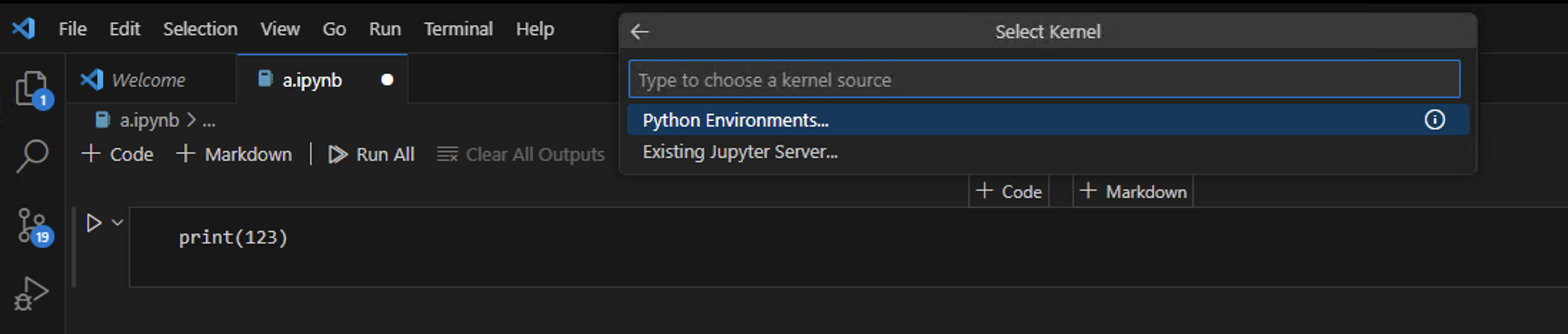Screen dimensions: 1568x334
Task: Open the Search view icon
Action: click(x=31, y=156)
